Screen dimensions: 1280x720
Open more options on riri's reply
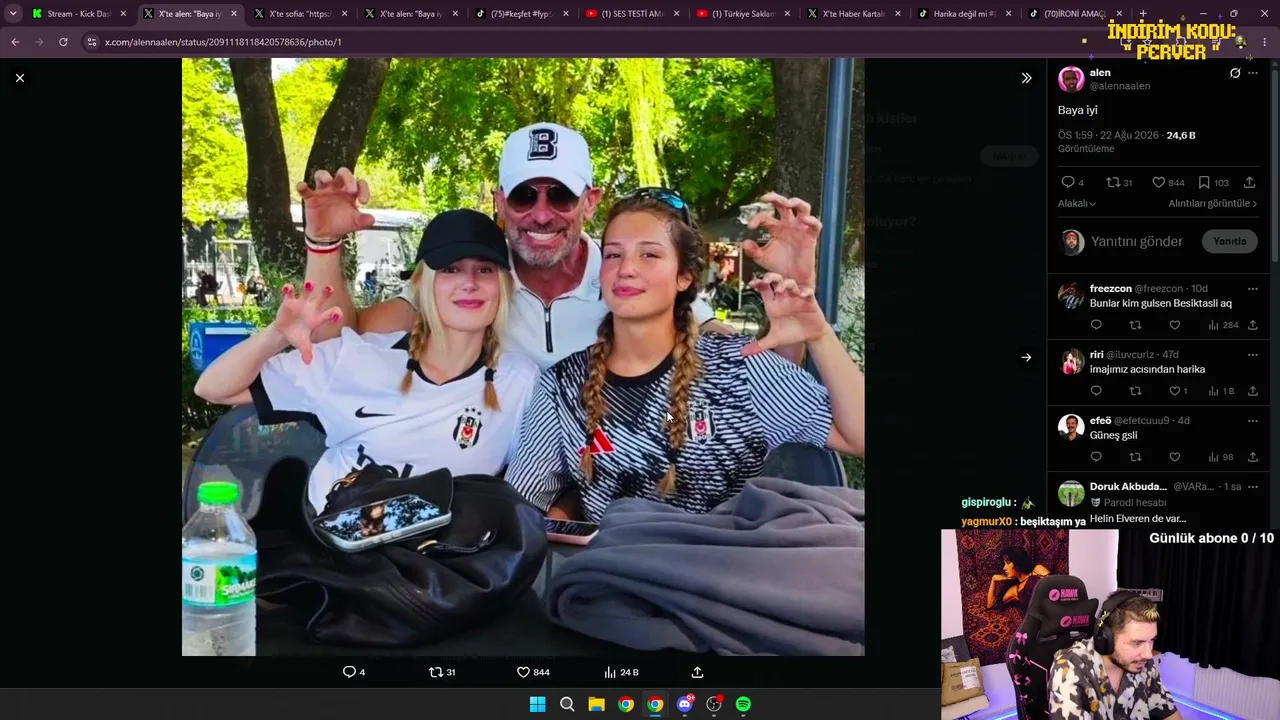[1252, 355]
